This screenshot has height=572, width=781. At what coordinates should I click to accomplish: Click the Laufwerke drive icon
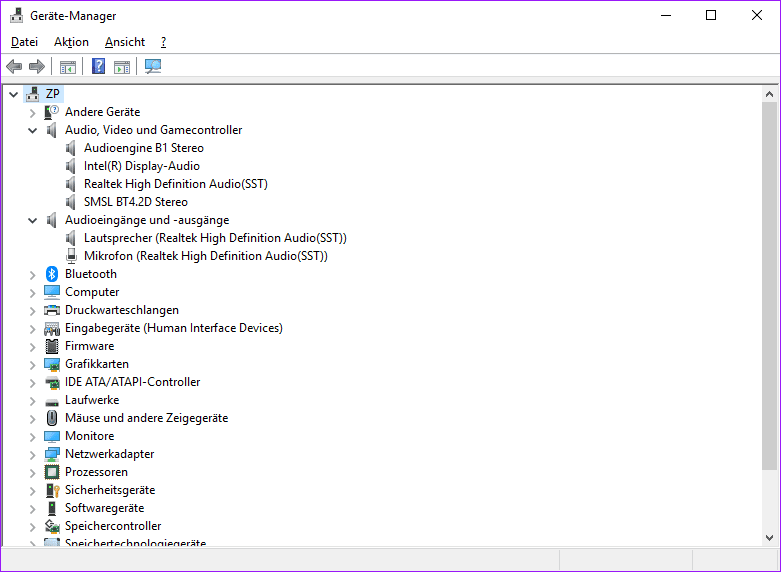tap(52, 402)
